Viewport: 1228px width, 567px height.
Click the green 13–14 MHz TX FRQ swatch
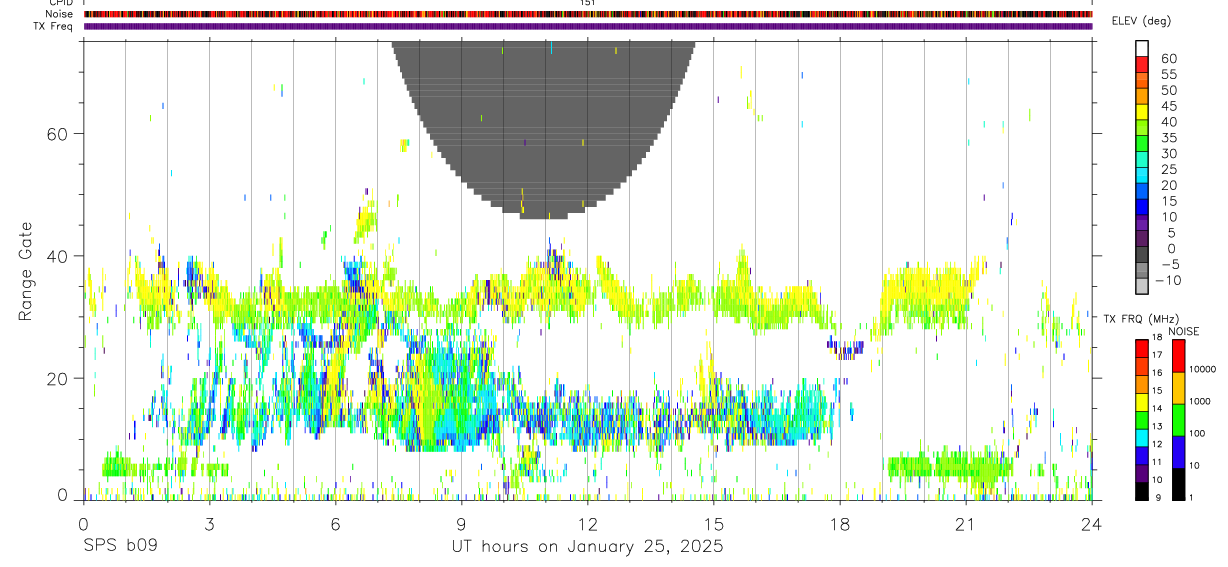(x=1142, y=420)
